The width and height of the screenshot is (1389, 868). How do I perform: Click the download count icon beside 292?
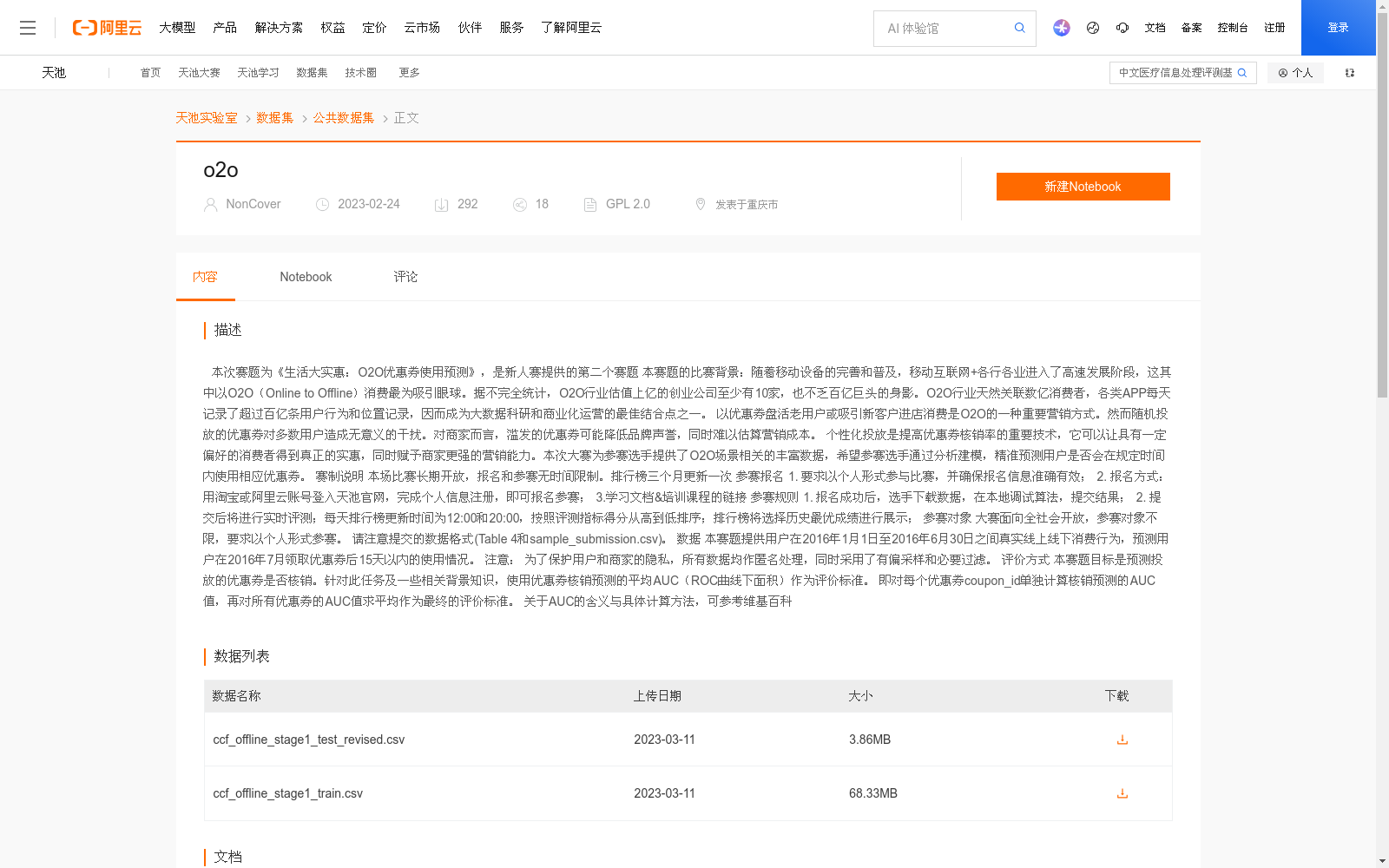[x=441, y=205]
